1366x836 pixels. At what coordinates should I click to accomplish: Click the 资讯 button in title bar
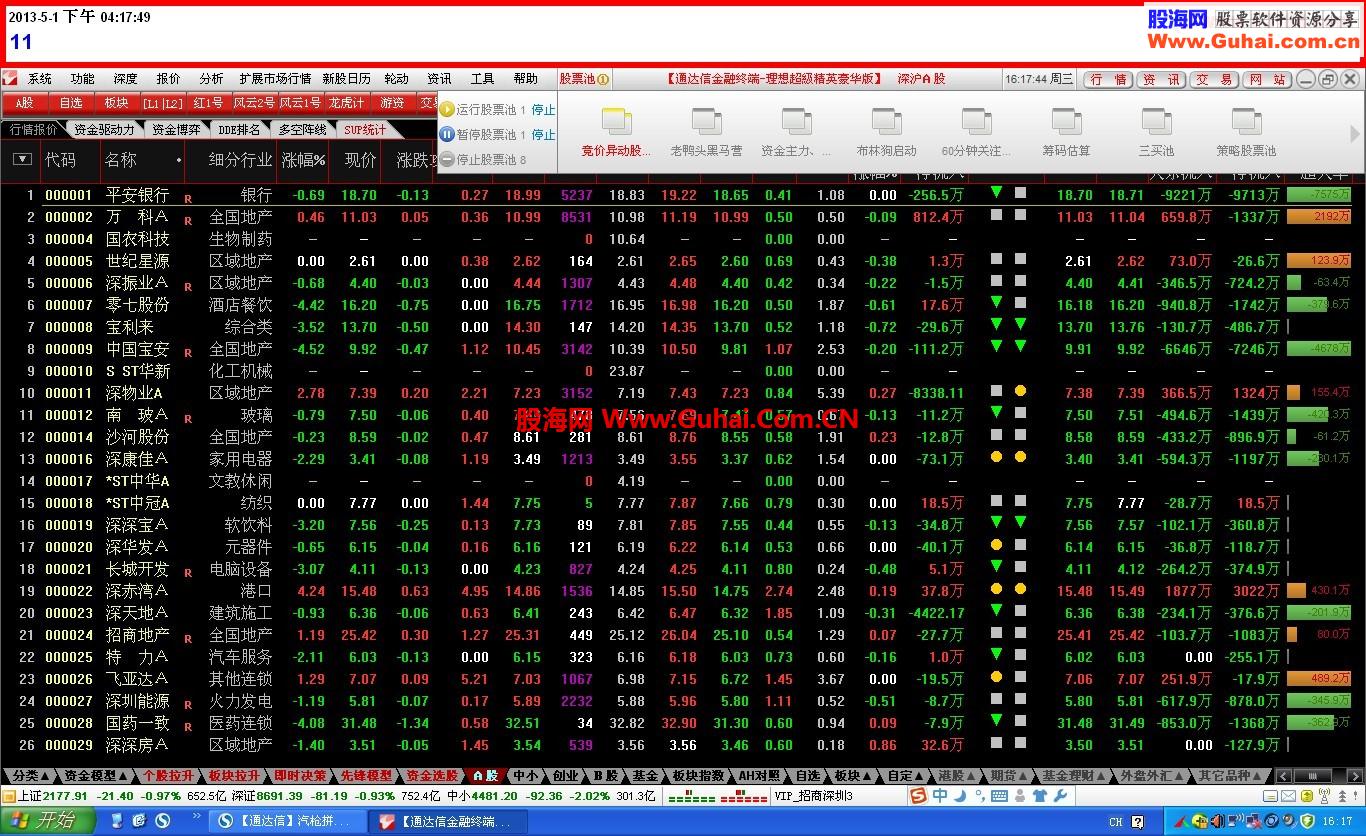[x=1161, y=79]
